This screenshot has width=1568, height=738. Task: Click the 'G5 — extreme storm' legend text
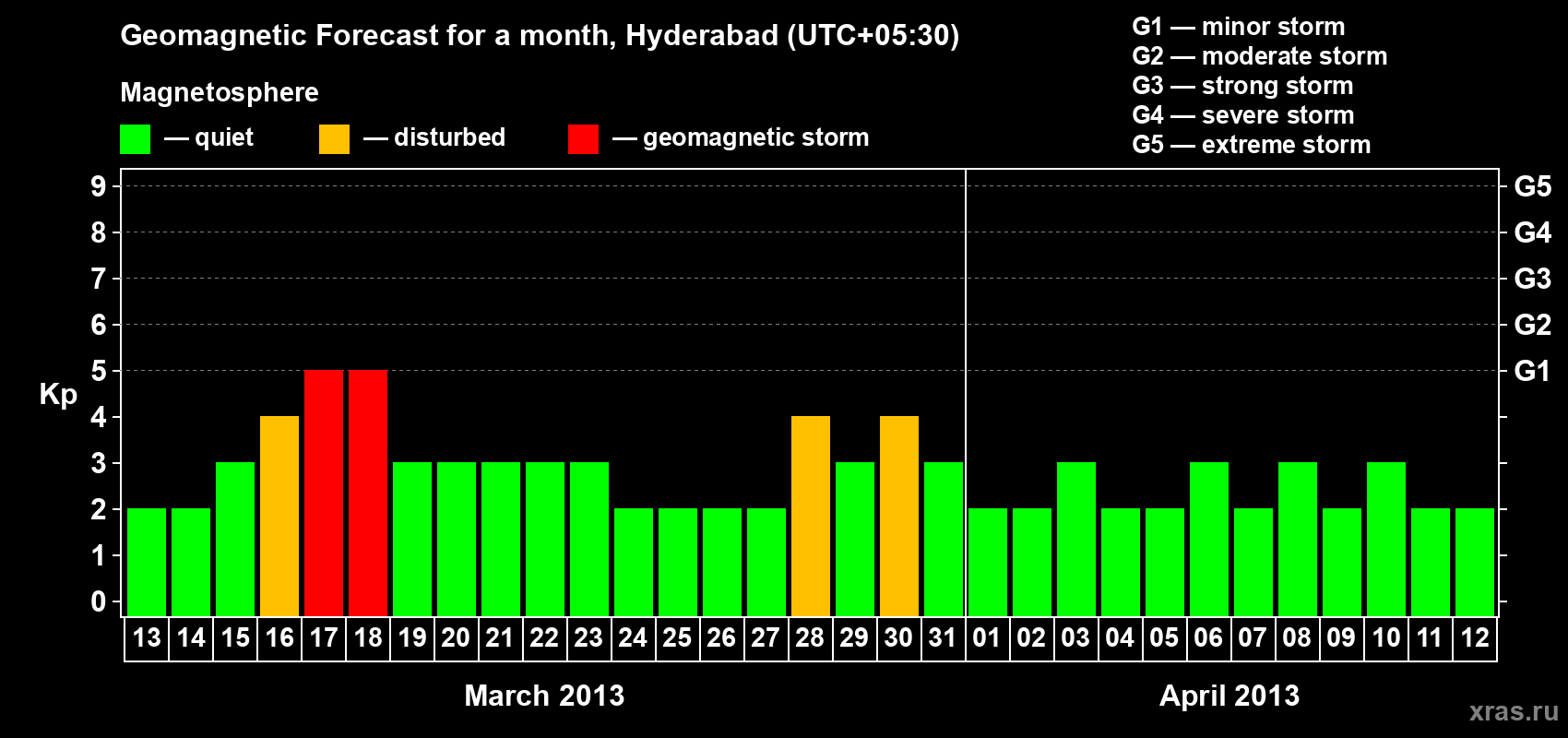1252,145
